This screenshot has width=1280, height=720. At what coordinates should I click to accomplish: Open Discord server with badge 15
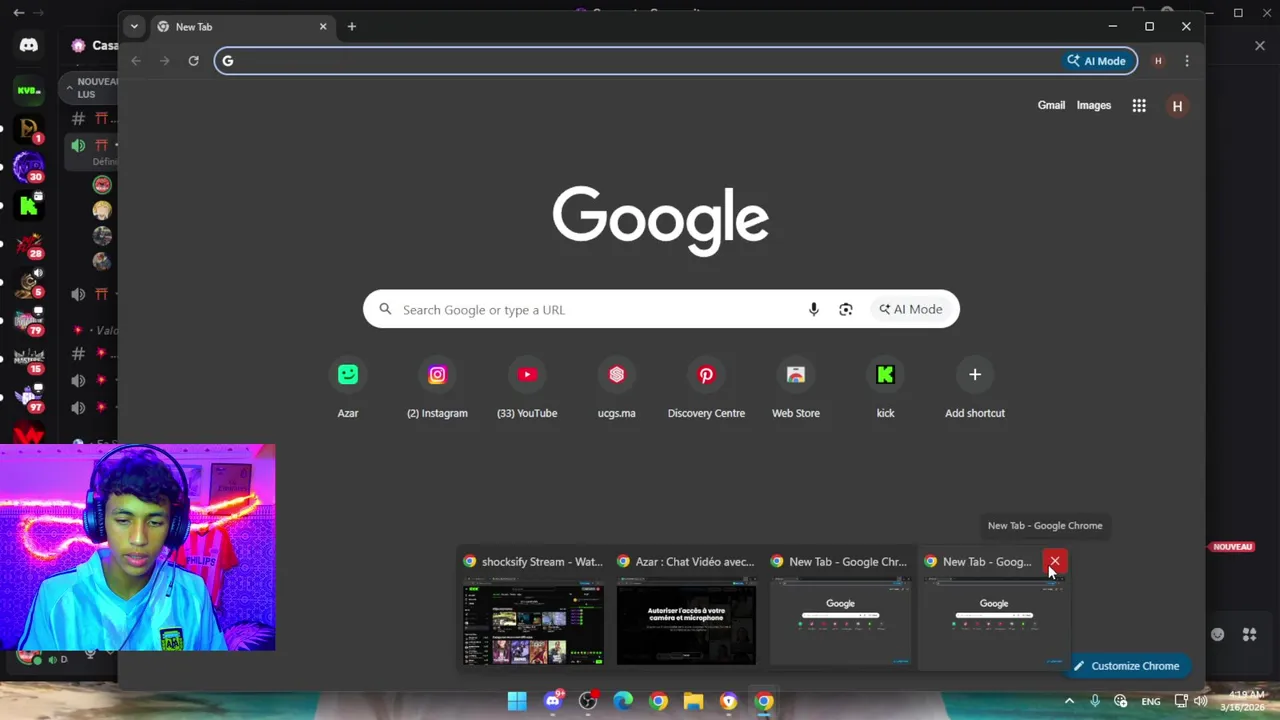pyautogui.click(x=29, y=359)
